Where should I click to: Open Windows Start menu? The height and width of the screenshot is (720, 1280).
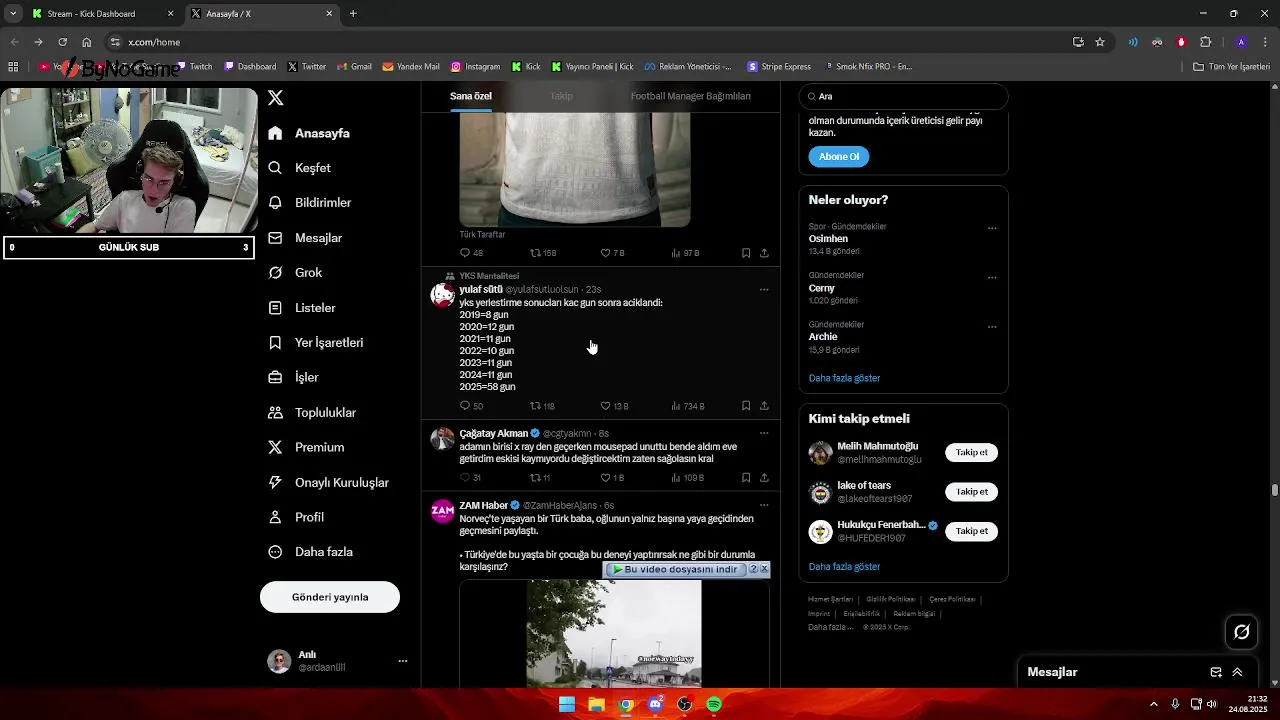567,704
